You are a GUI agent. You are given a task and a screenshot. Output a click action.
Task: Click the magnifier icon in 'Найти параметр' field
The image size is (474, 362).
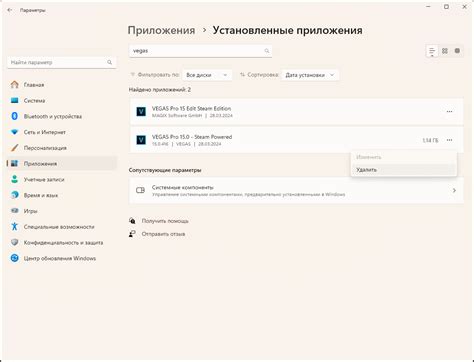click(109, 62)
